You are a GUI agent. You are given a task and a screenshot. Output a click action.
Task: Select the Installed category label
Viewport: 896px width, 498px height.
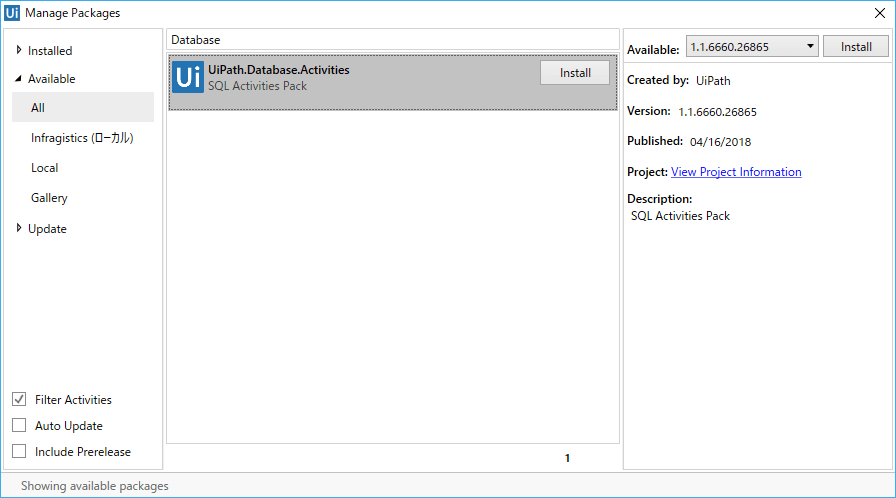50,51
